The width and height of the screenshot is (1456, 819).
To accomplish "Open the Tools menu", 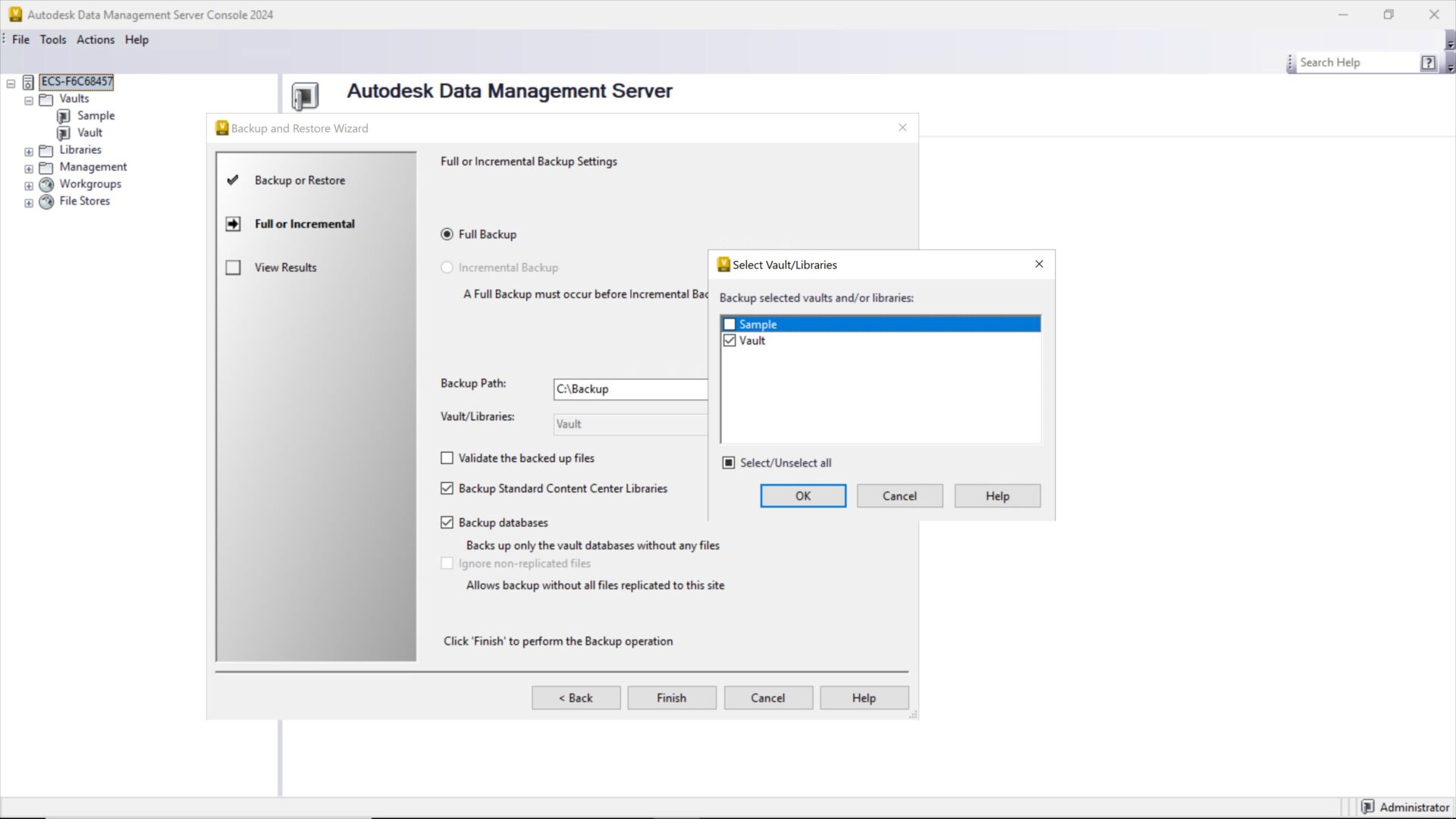I will (x=52, y=39).
